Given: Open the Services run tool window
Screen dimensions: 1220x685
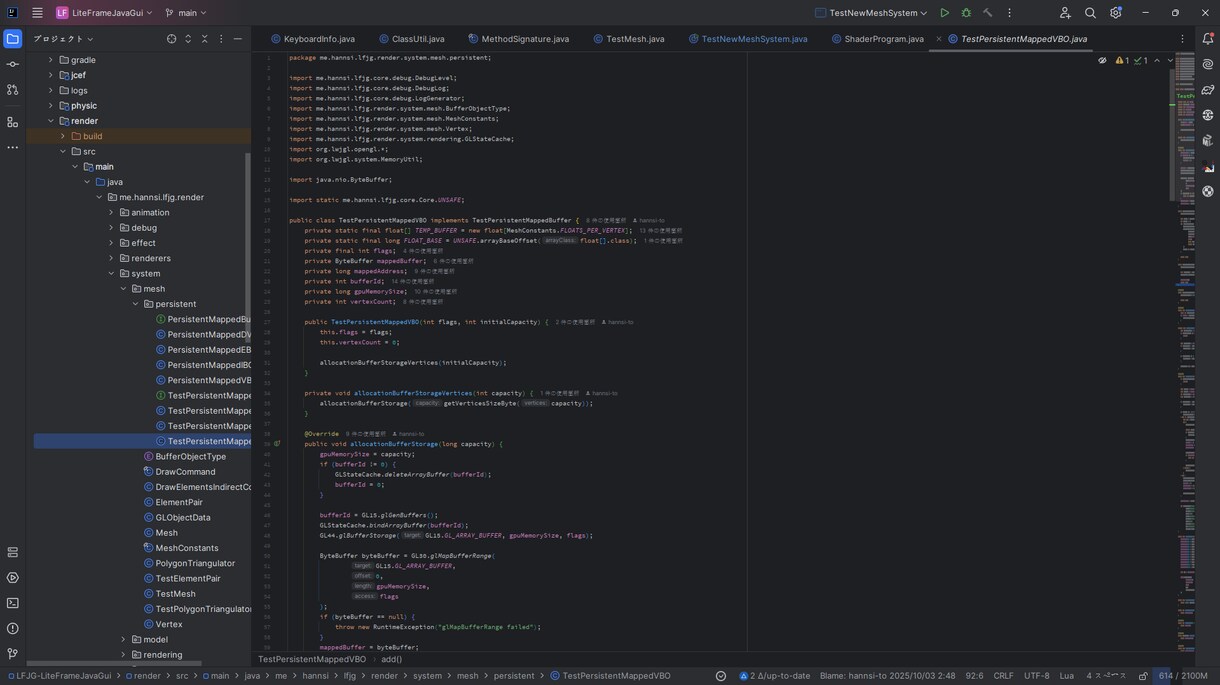Looking at the screenshot, I should pyautogui.click(x=12, y=578).
